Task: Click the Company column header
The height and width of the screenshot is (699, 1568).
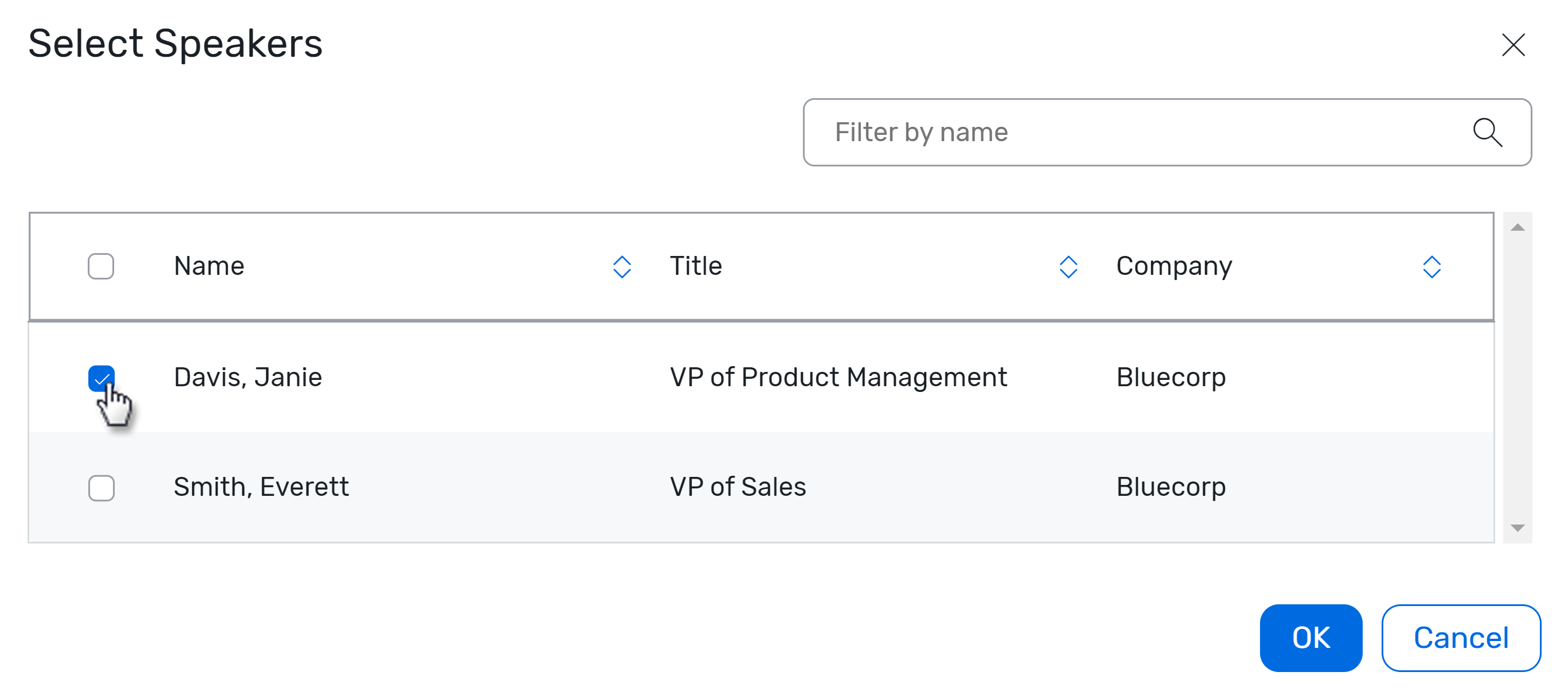Action: coord(1173,266)
